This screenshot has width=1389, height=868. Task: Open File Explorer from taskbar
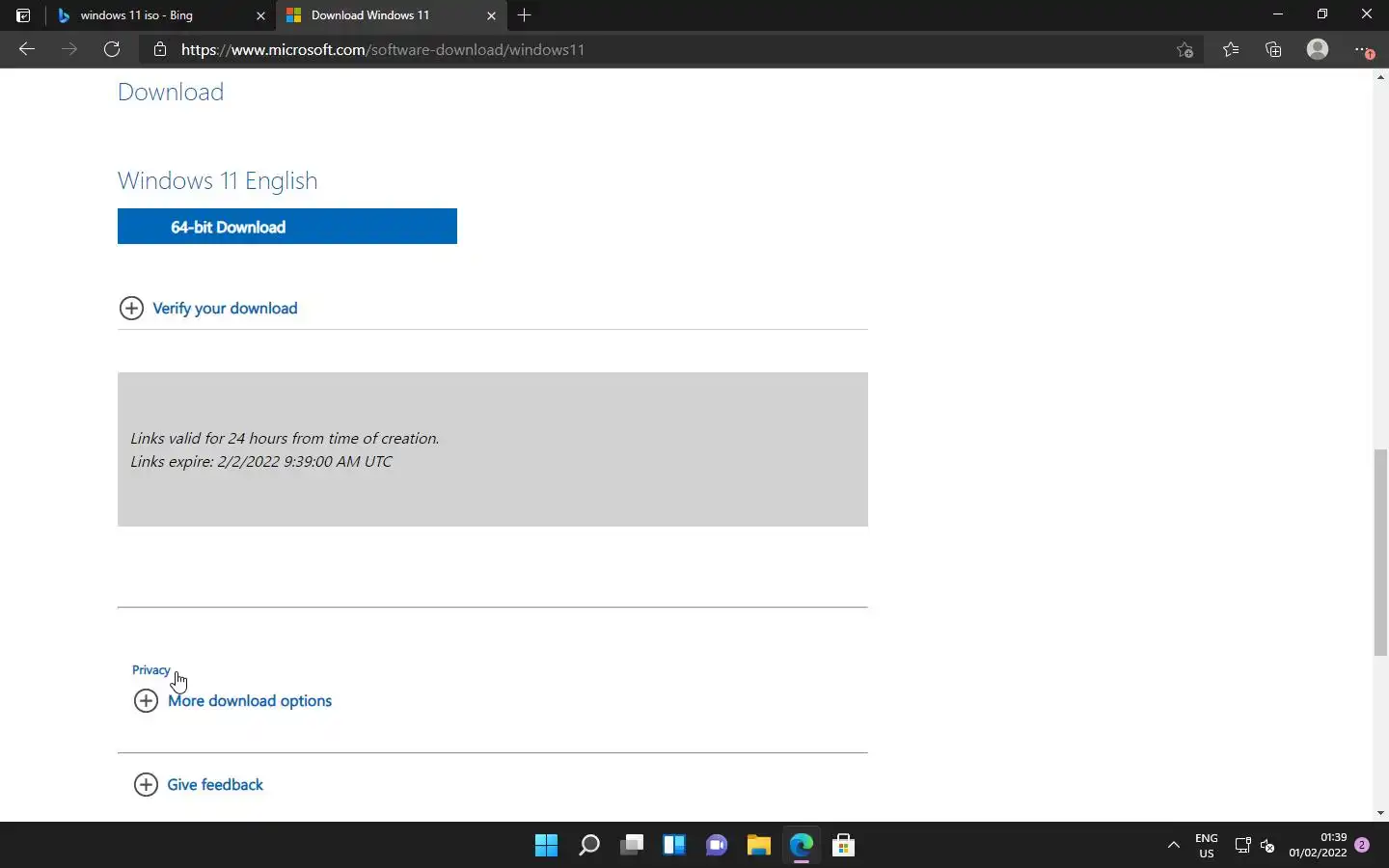[758, 846]
